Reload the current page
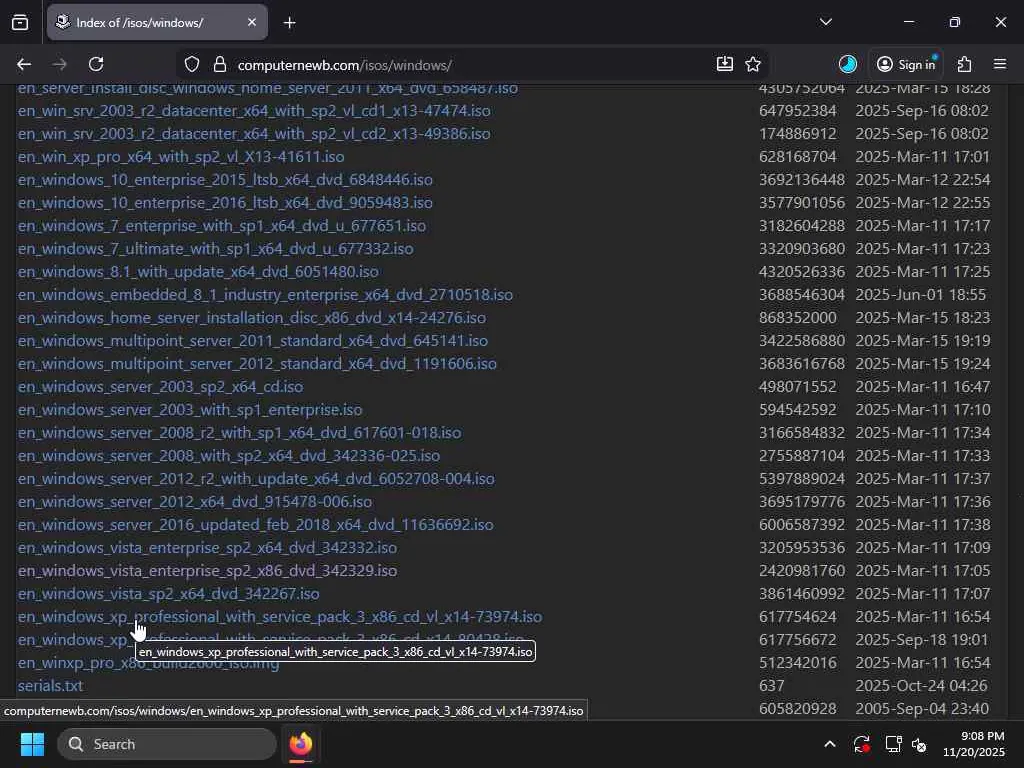 click(x=96, y=64)
